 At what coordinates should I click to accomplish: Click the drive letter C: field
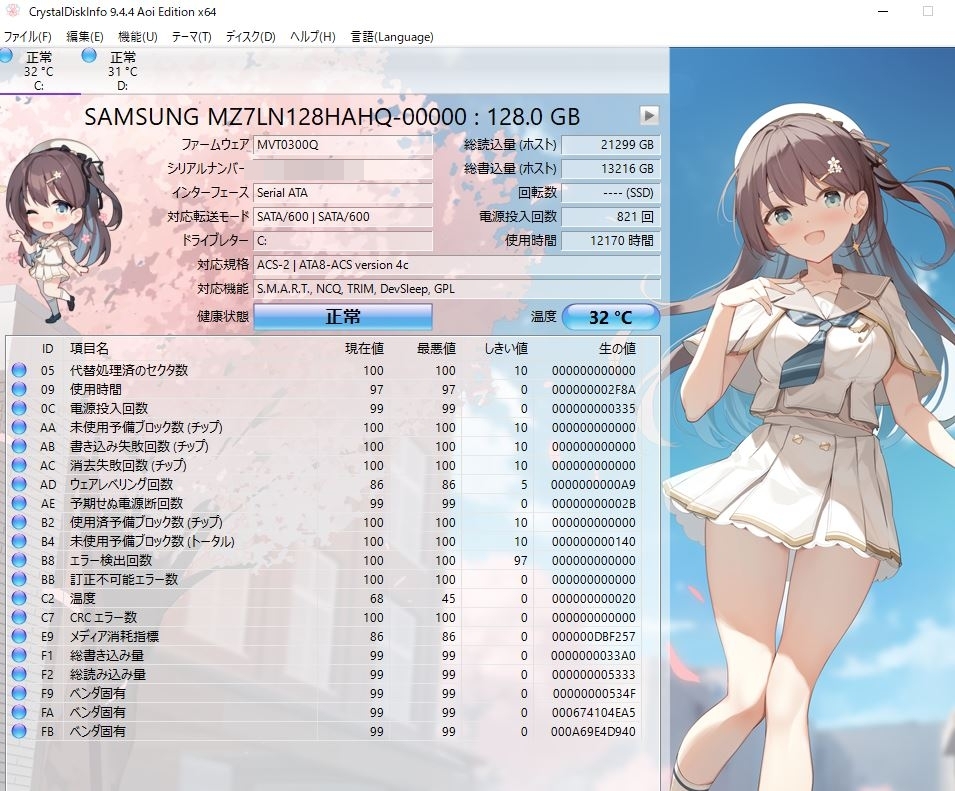point(343,241)
